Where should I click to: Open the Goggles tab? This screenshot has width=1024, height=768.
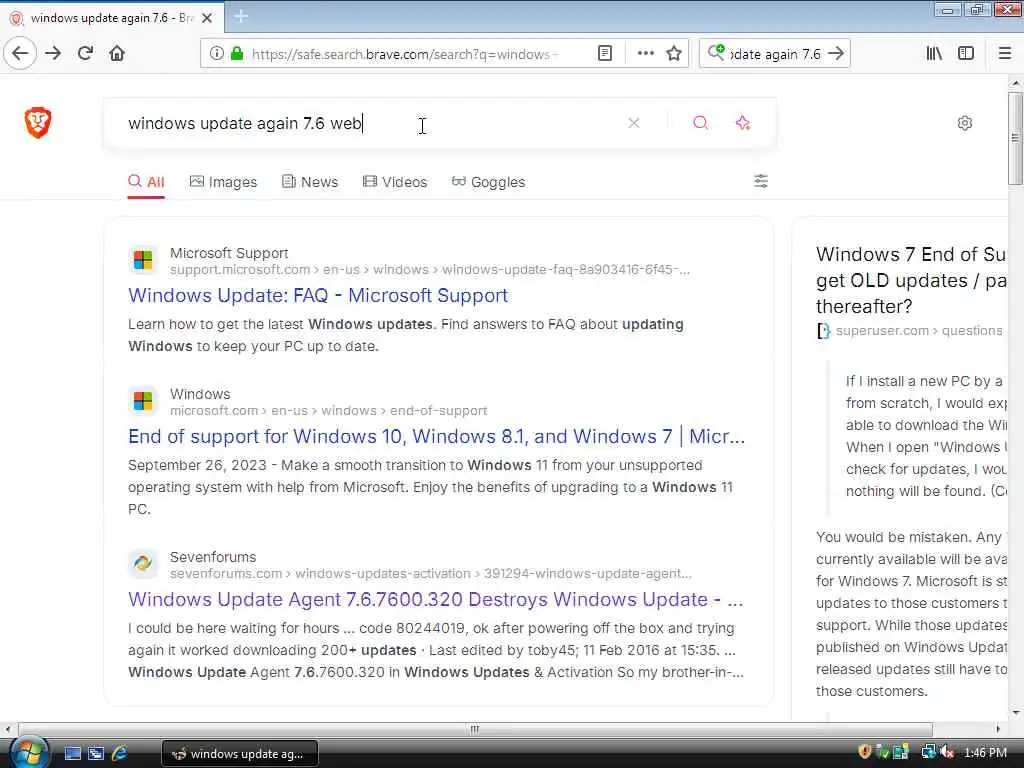(488, 182)
